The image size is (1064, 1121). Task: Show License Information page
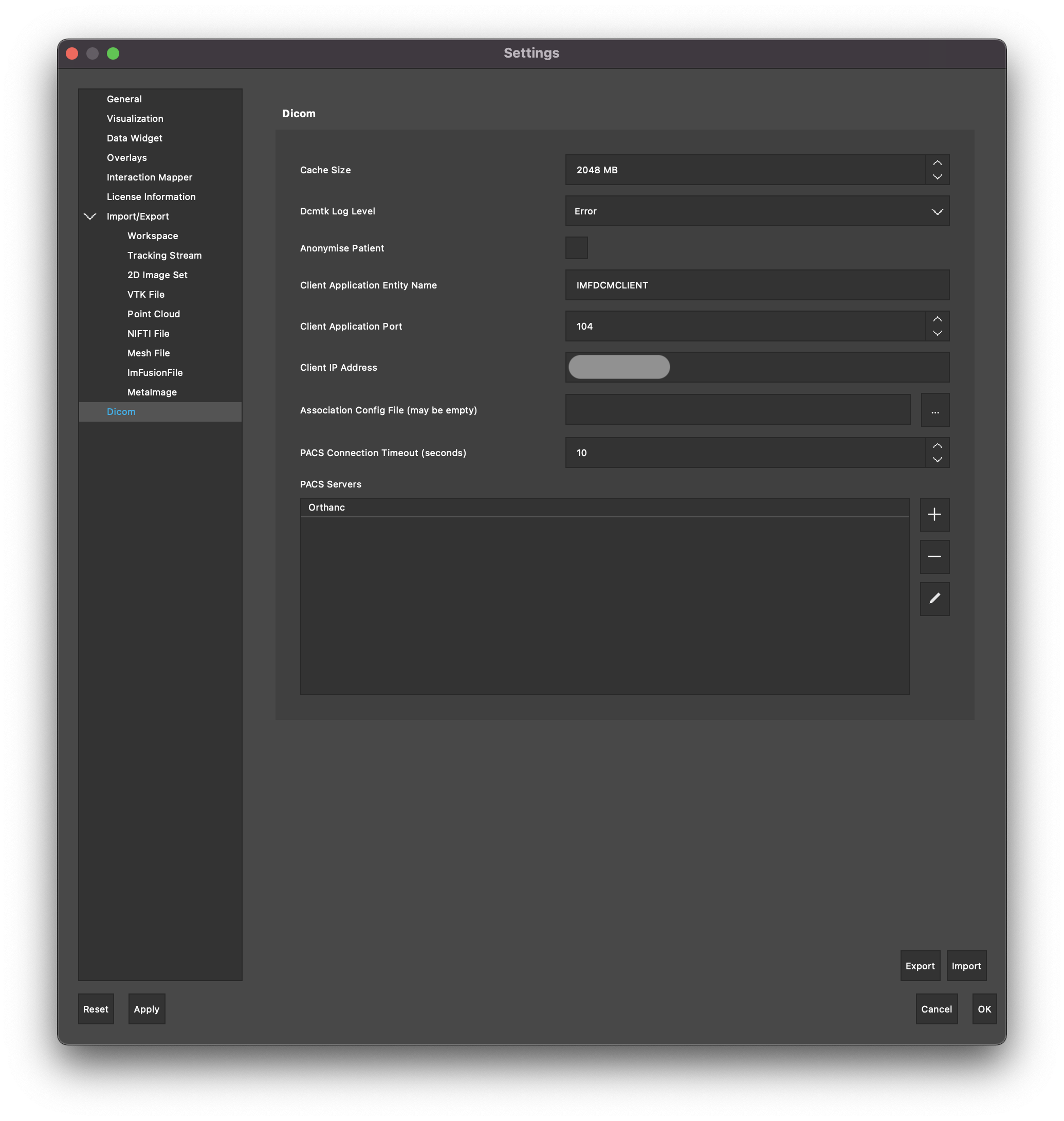click(x=151, y=197)
